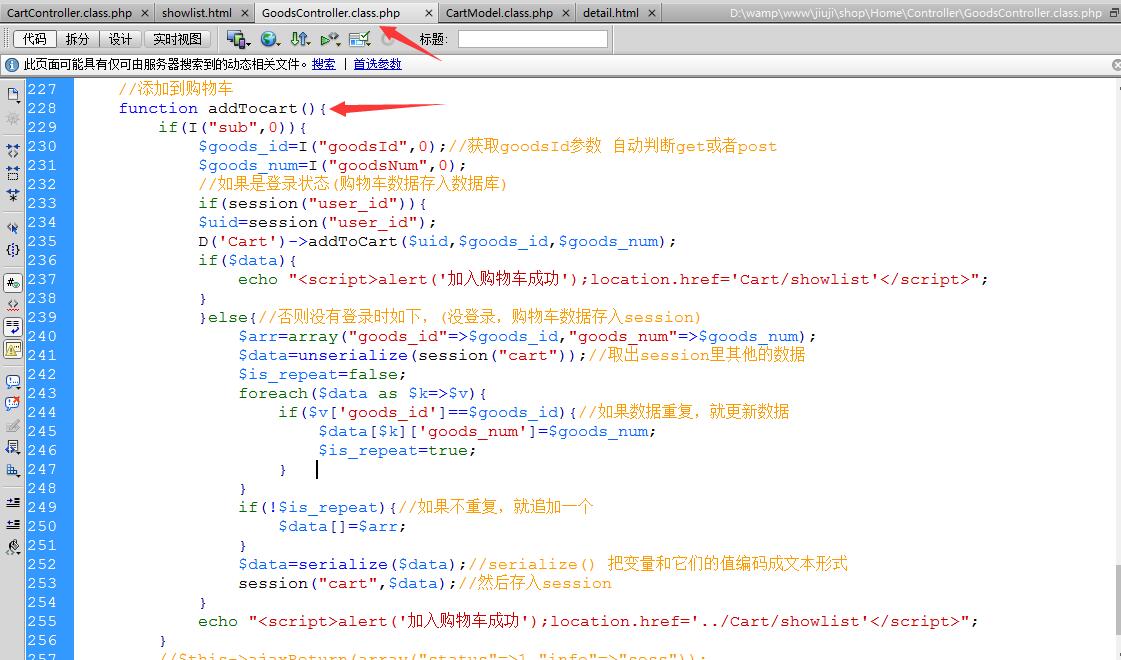Click the Remove Comment icon

(x=13, y=404)
